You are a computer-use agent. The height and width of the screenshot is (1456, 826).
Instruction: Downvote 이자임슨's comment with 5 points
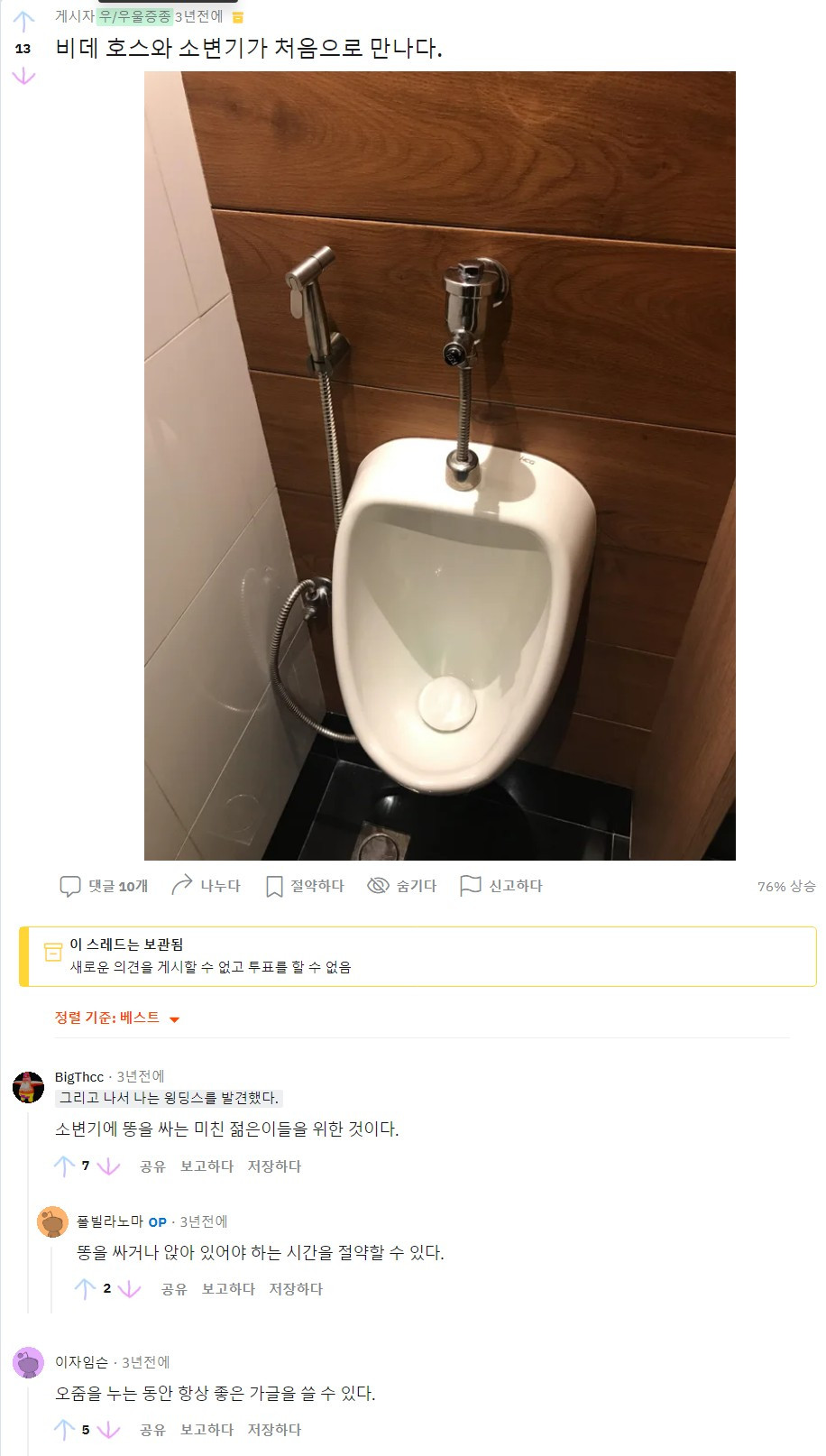tap(108, 1430)
